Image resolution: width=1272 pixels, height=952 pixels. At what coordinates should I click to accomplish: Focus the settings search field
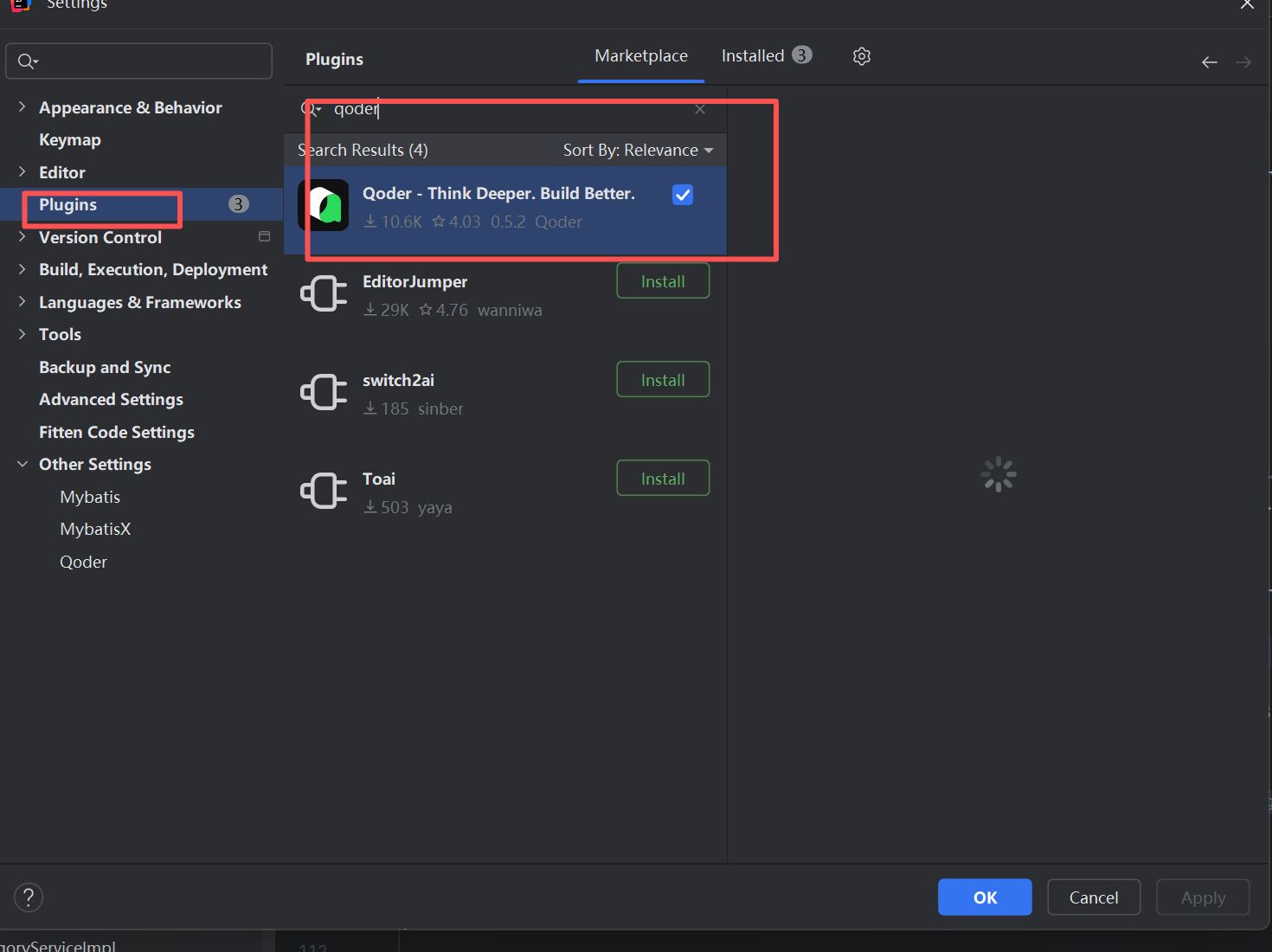[138, 61]
